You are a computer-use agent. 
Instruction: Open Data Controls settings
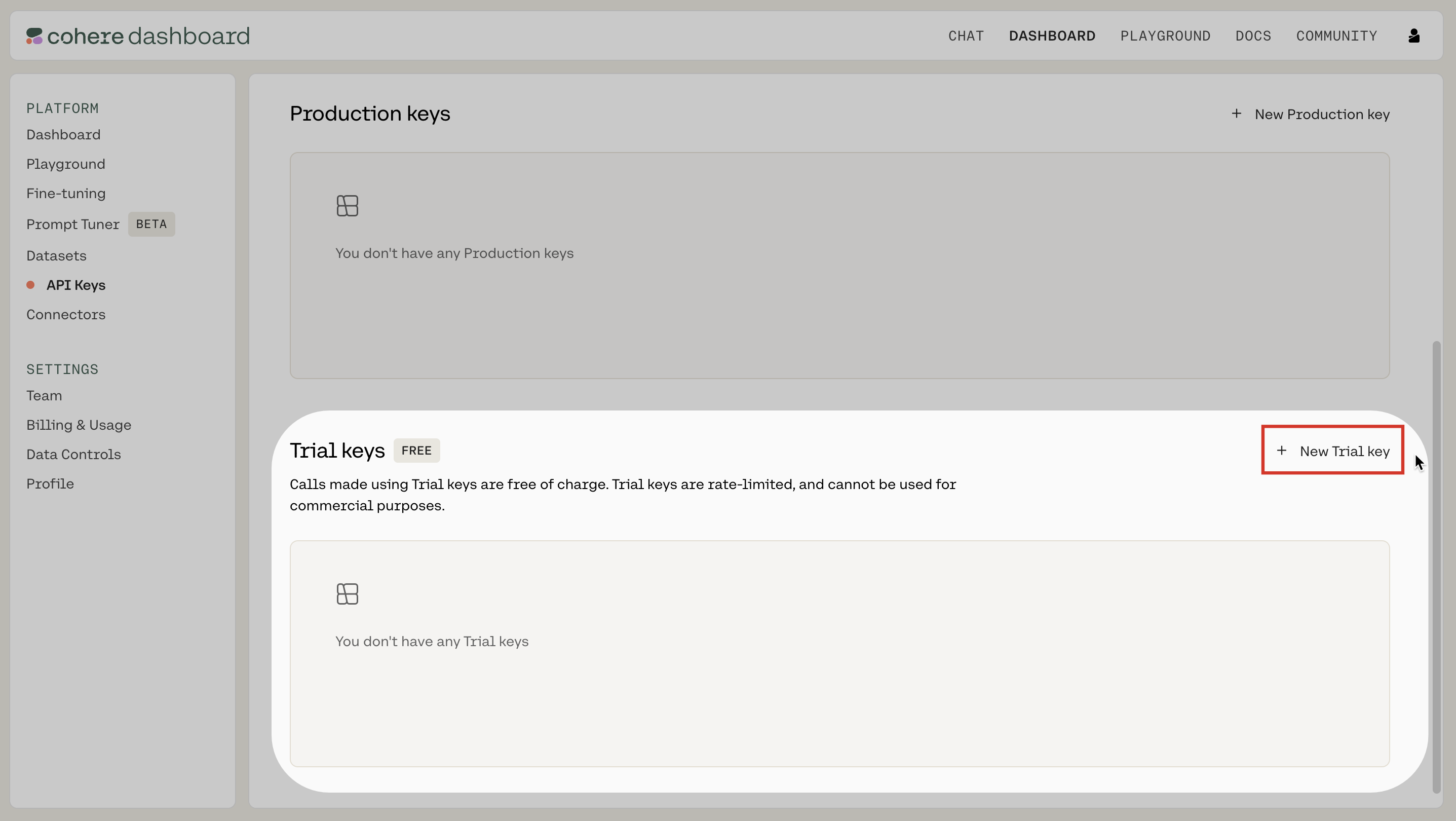73,455
